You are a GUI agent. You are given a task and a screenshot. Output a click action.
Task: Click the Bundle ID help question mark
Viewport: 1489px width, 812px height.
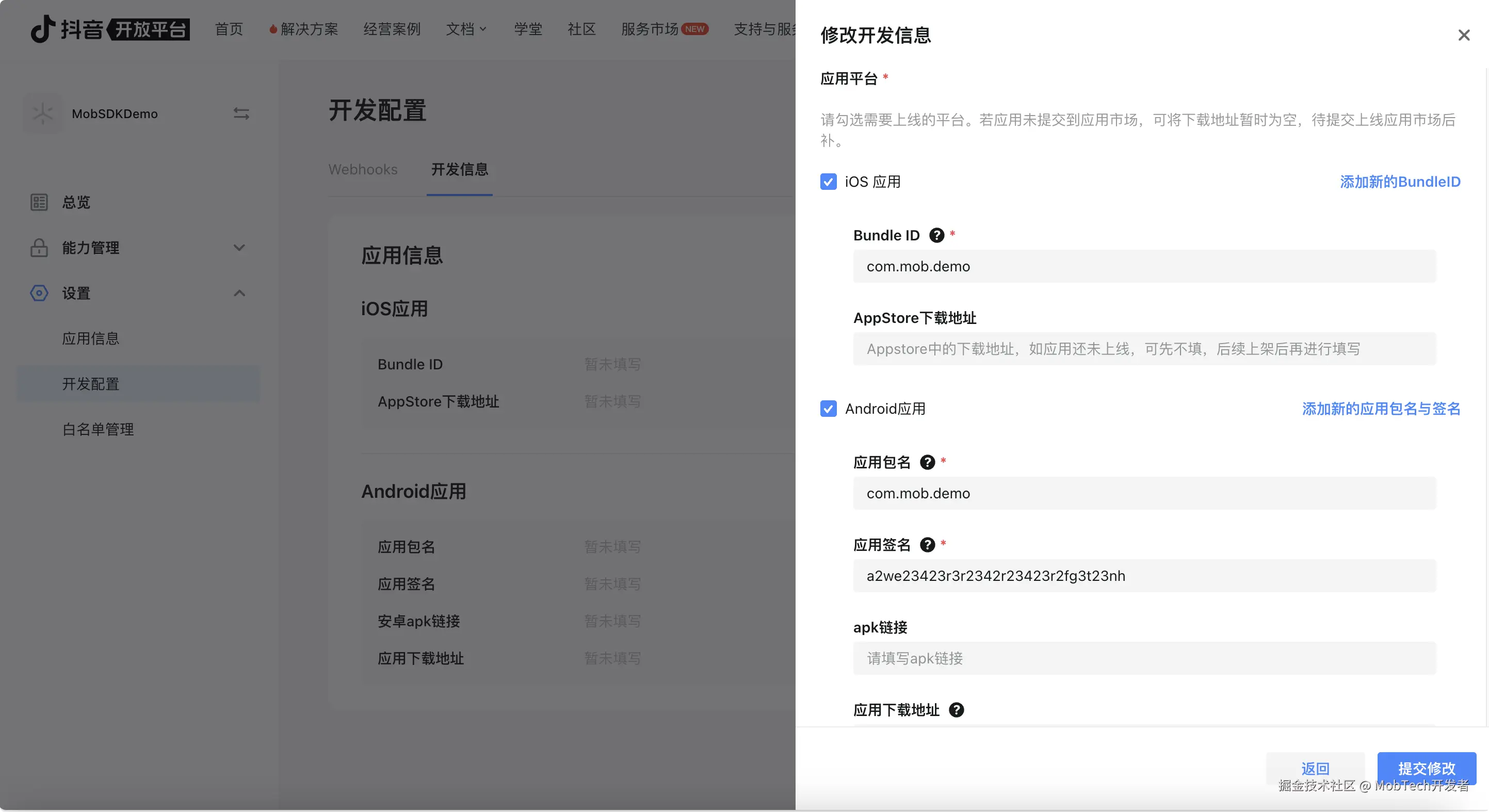936,235
